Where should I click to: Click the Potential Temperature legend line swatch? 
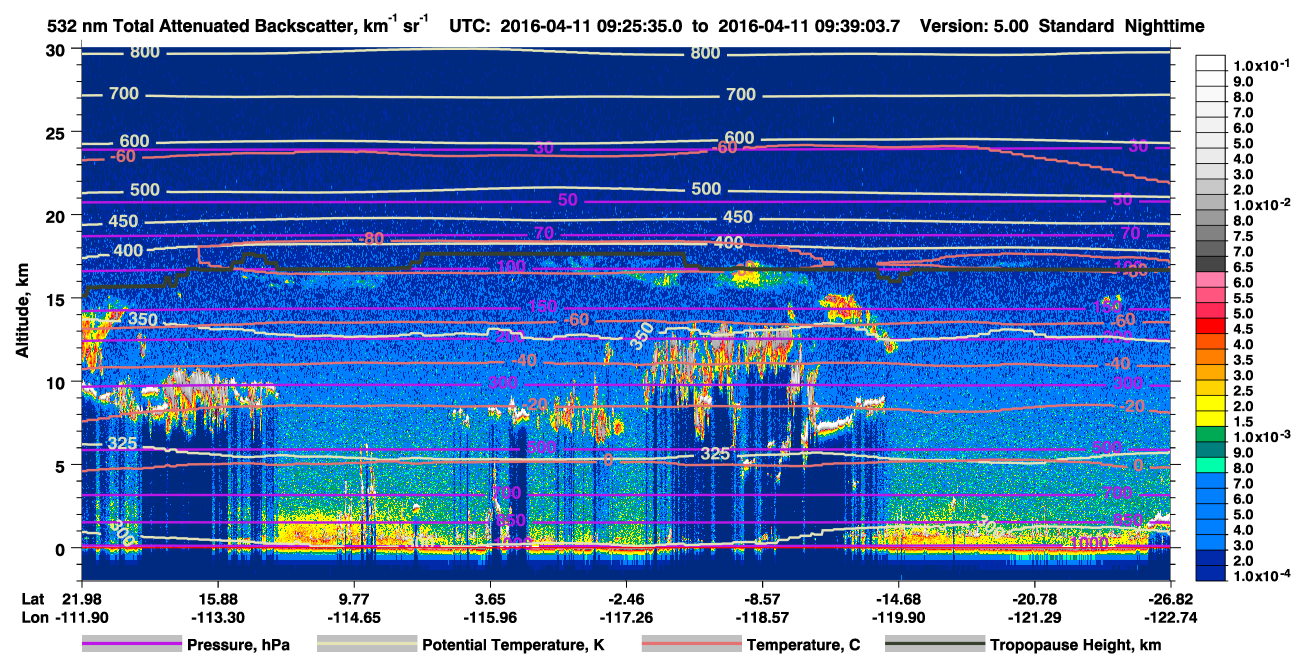pyautogui.click(x=366, y=645)
